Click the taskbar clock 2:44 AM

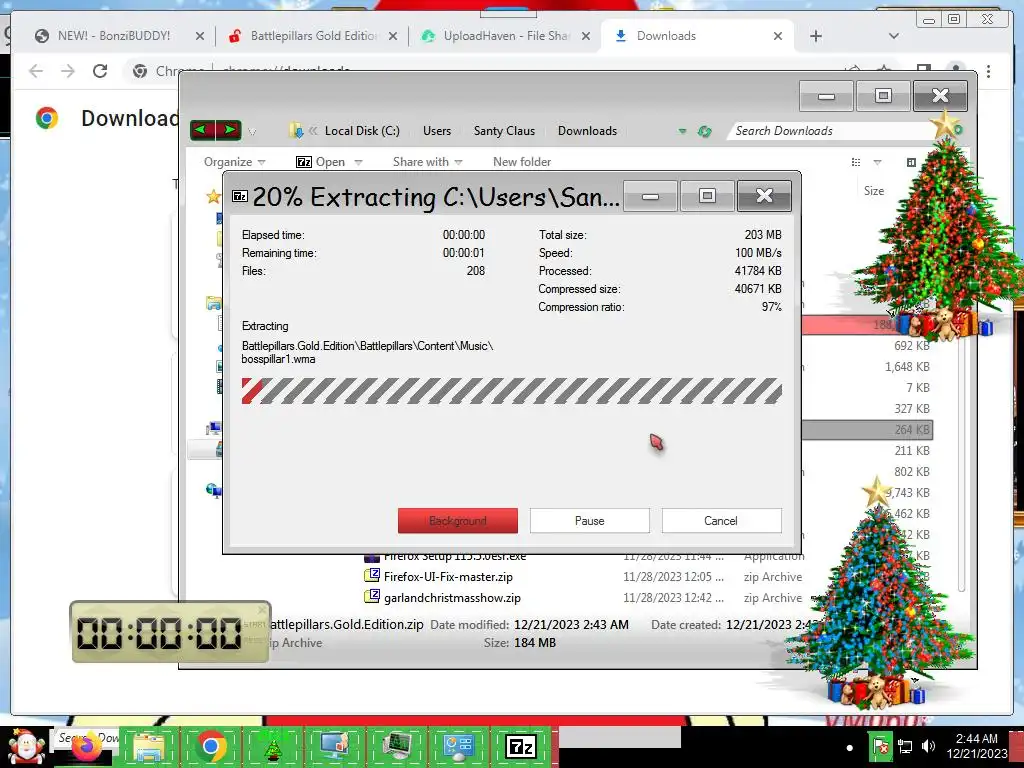pos(976,739)
